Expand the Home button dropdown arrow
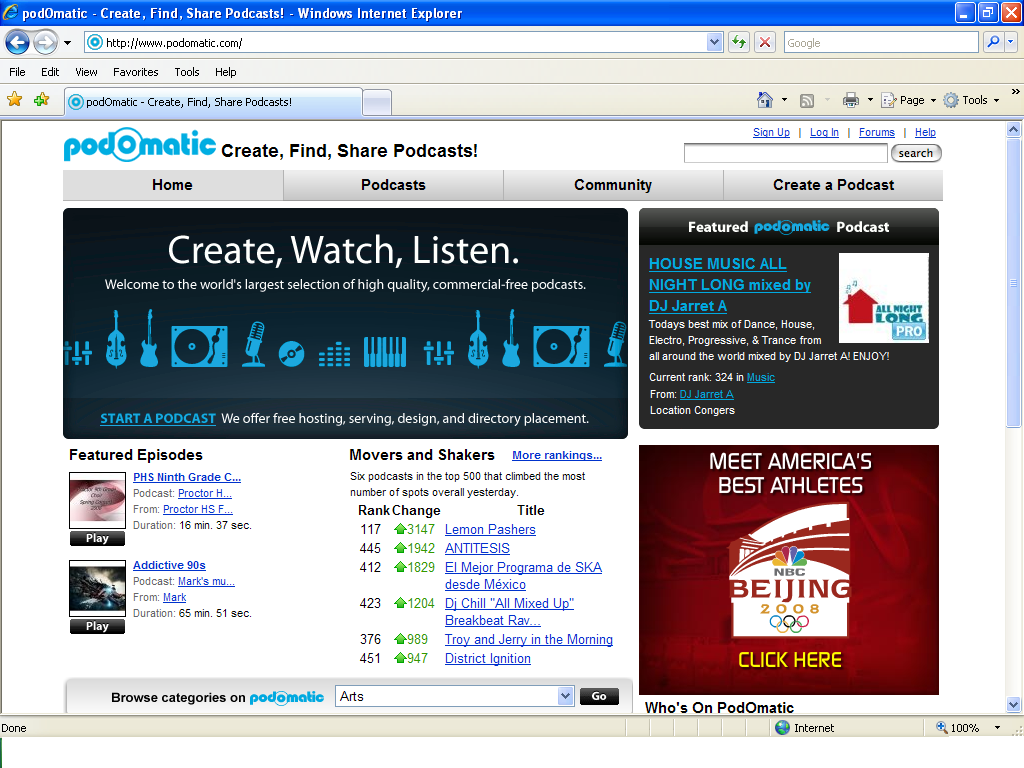The width and height of the screenshot is (1024, 768). click(x=784, y=100)
